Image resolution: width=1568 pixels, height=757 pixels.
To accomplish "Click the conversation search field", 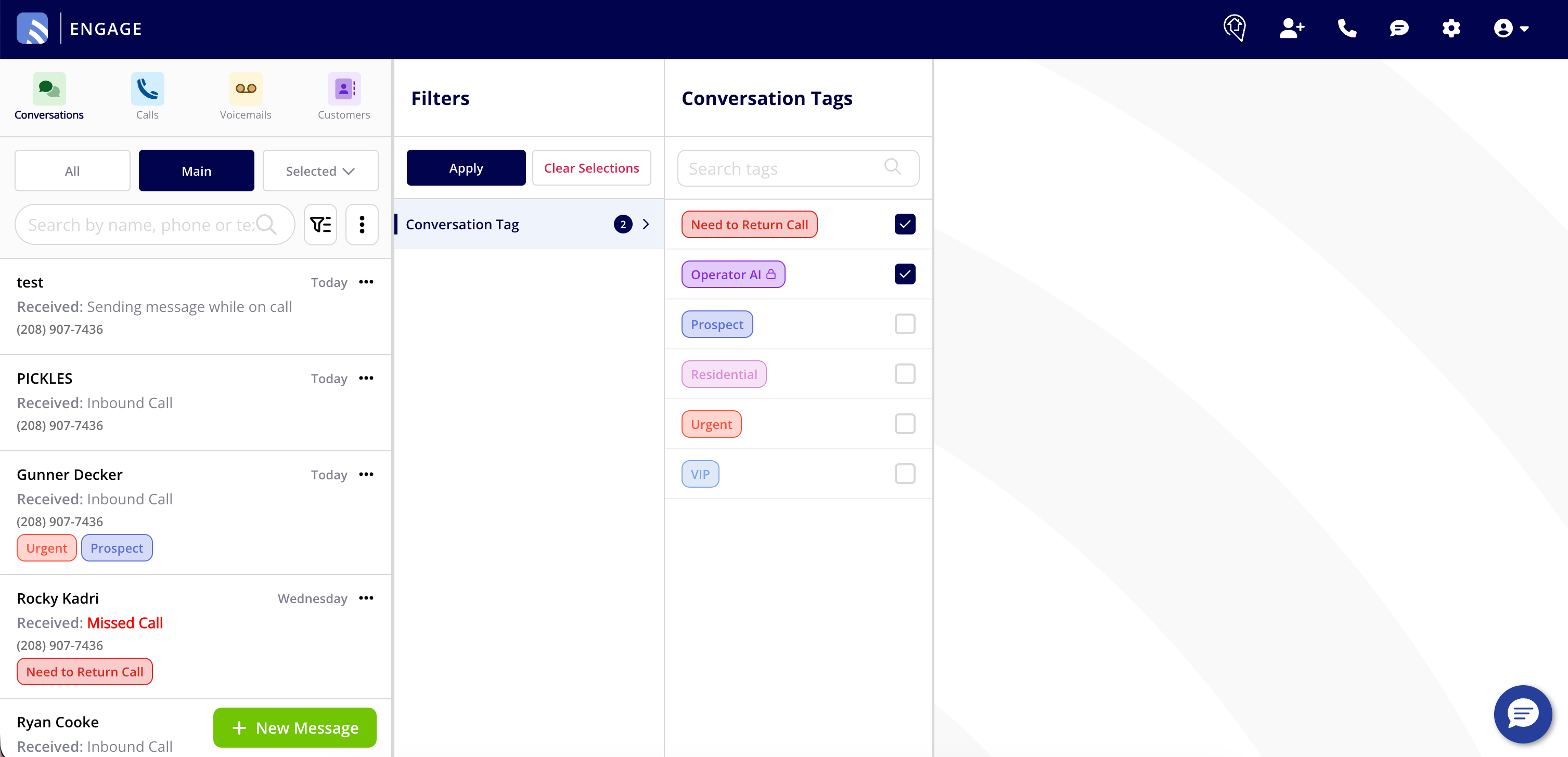I will tap(155, 225).
